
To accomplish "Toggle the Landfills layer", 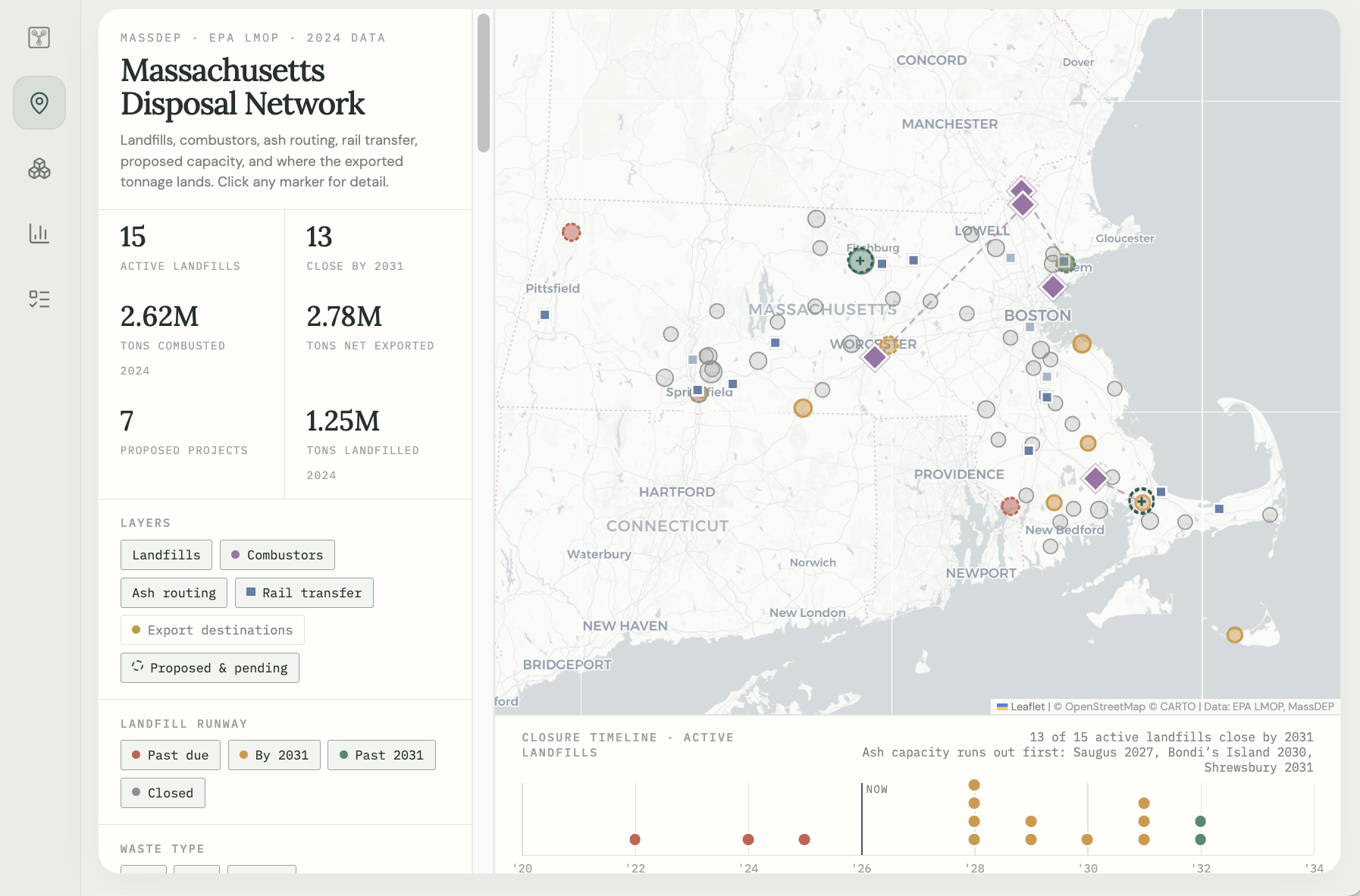I will (x=166, y=555).
